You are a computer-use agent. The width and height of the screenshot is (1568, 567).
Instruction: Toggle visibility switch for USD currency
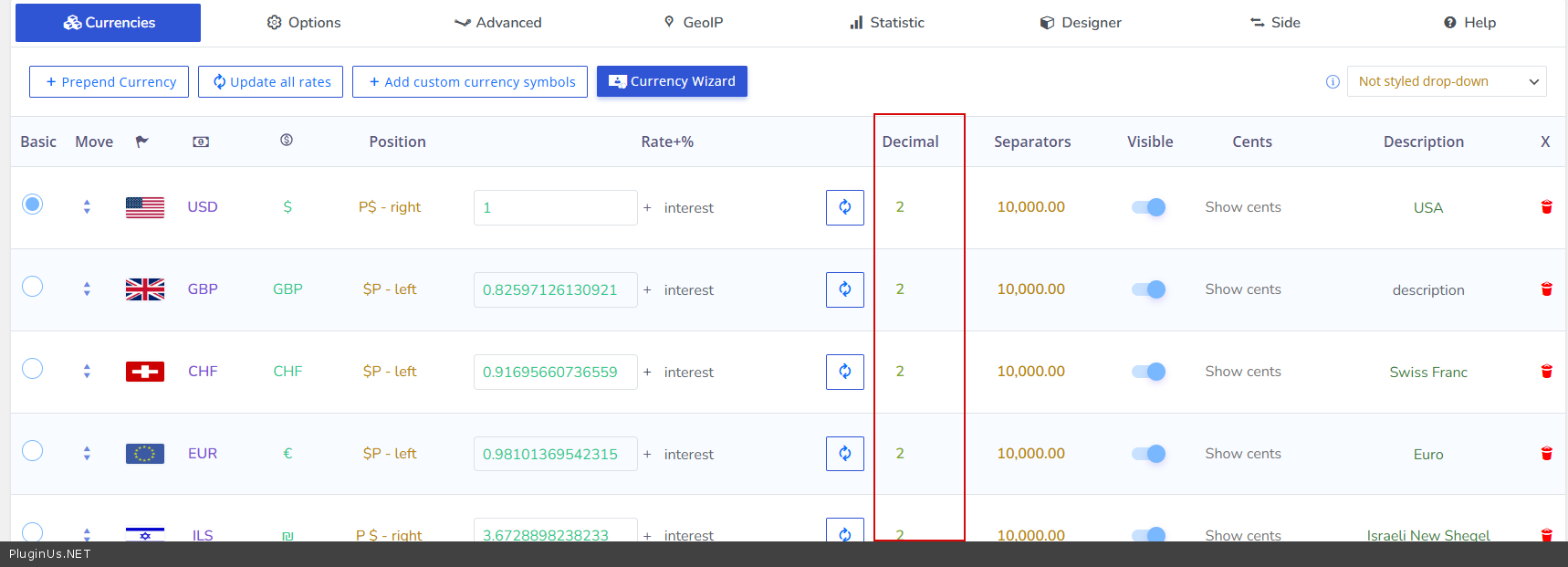coord(1148,207)
